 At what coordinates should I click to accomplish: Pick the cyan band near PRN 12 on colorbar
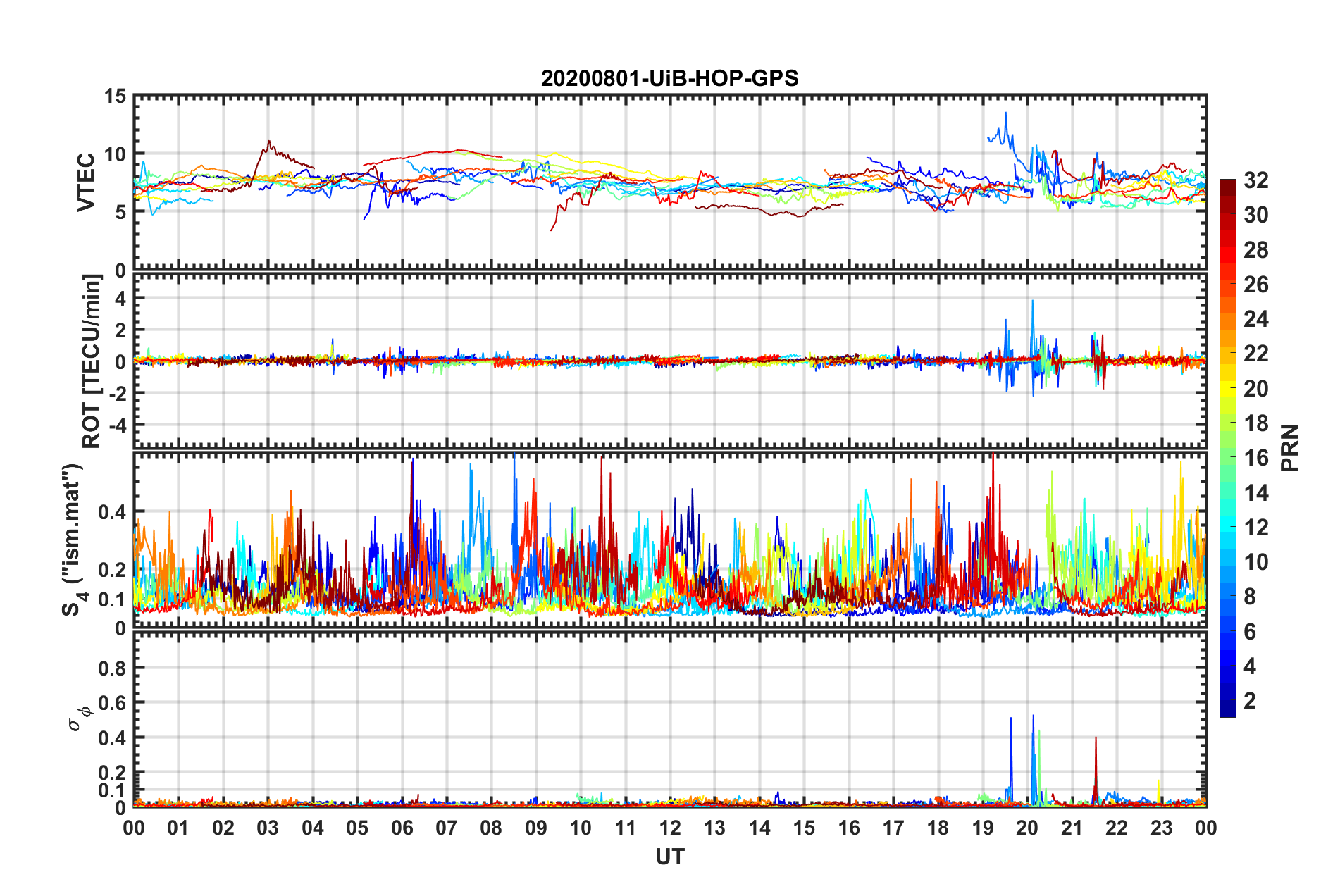pyautogui.click(x=1227, y=525)
